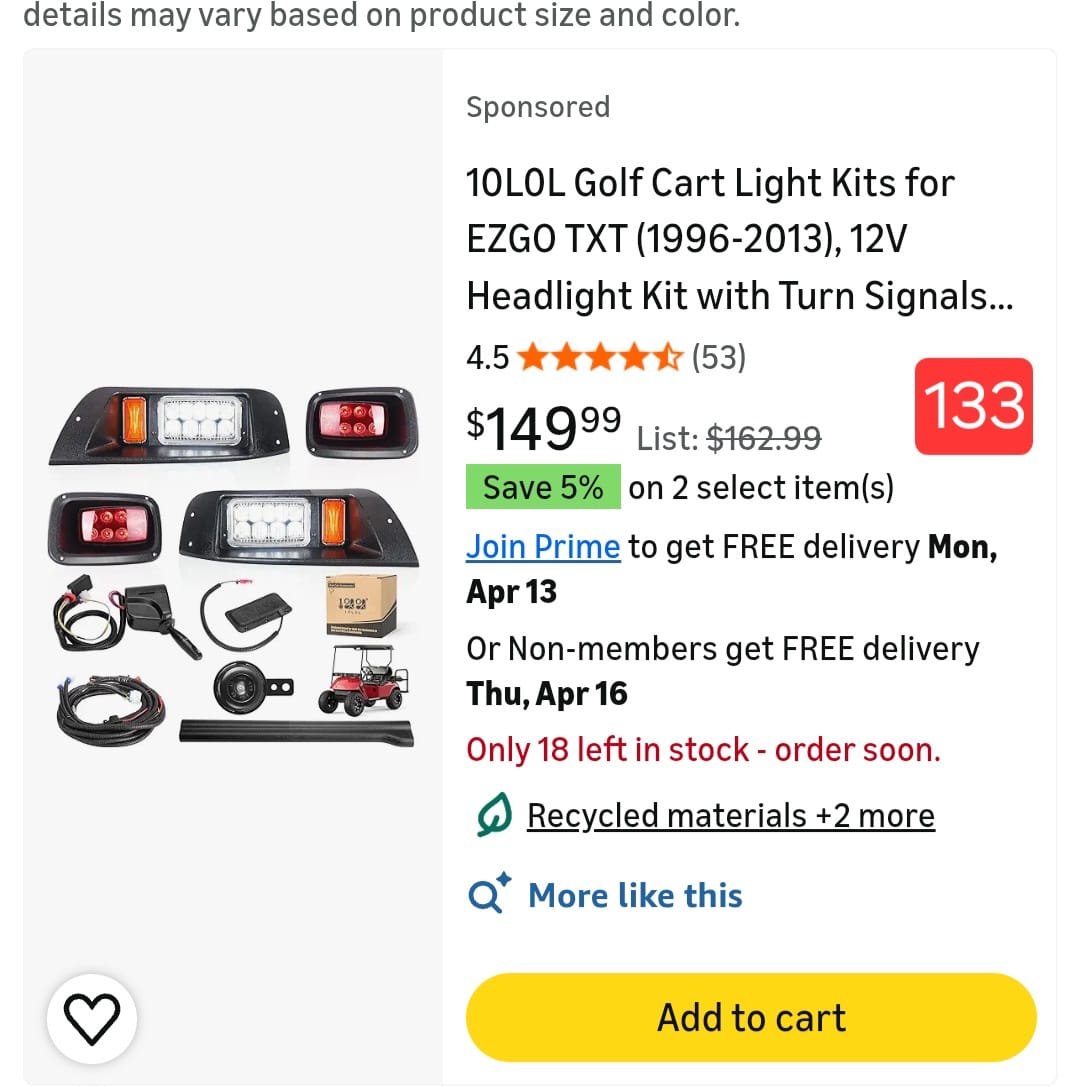Tap 'Only 18 left in stock' notice
Screen dimensions: 1080x1087
point(703,749)
